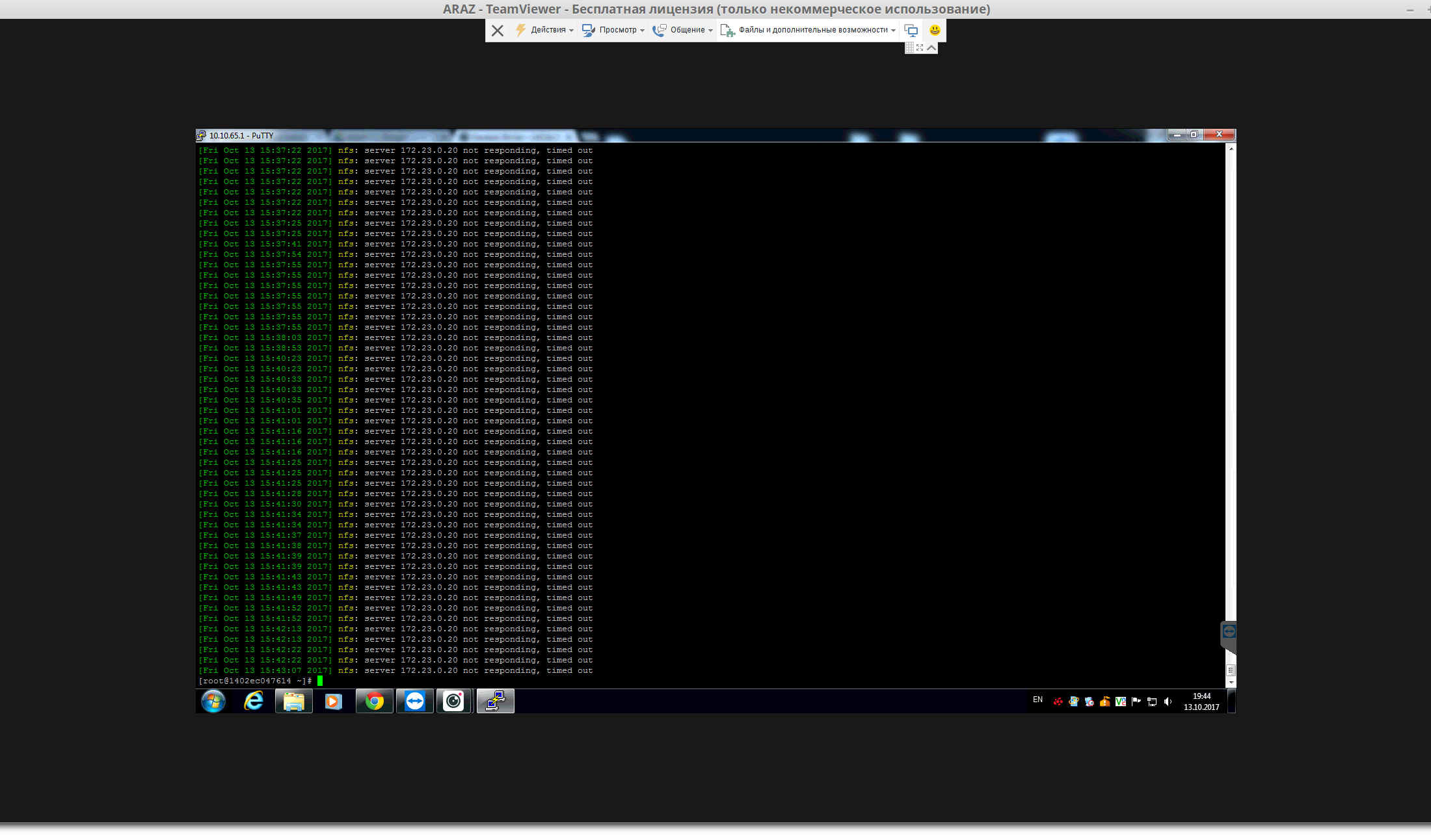
Task: Click the log line timestamped 15:40:35
Action: coord(395,400)
